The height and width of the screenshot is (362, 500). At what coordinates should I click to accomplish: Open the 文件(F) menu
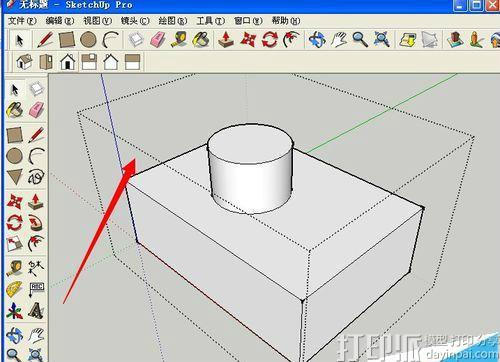click(x=22, y=21)
